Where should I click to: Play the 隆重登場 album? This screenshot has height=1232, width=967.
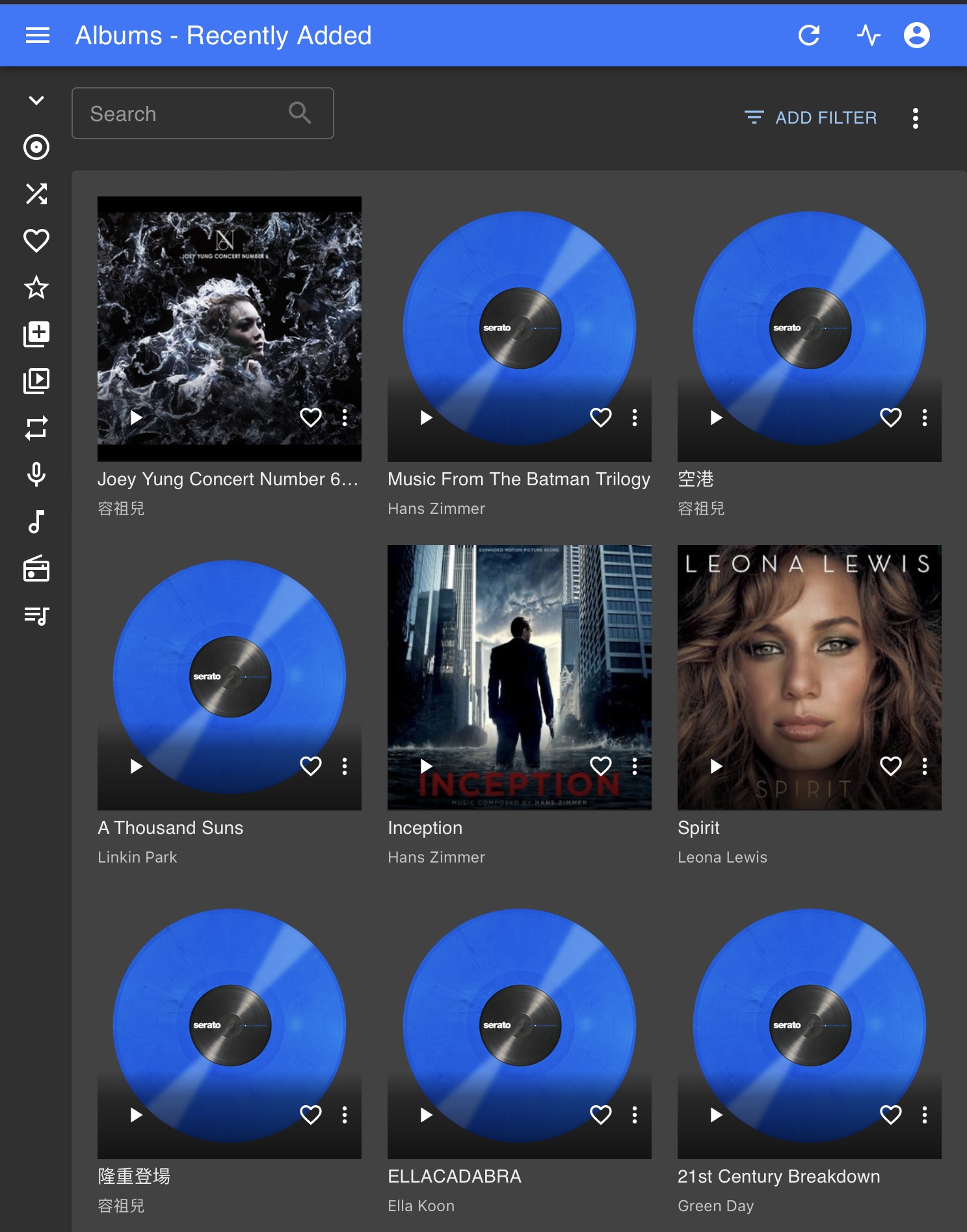point(137,1115)
